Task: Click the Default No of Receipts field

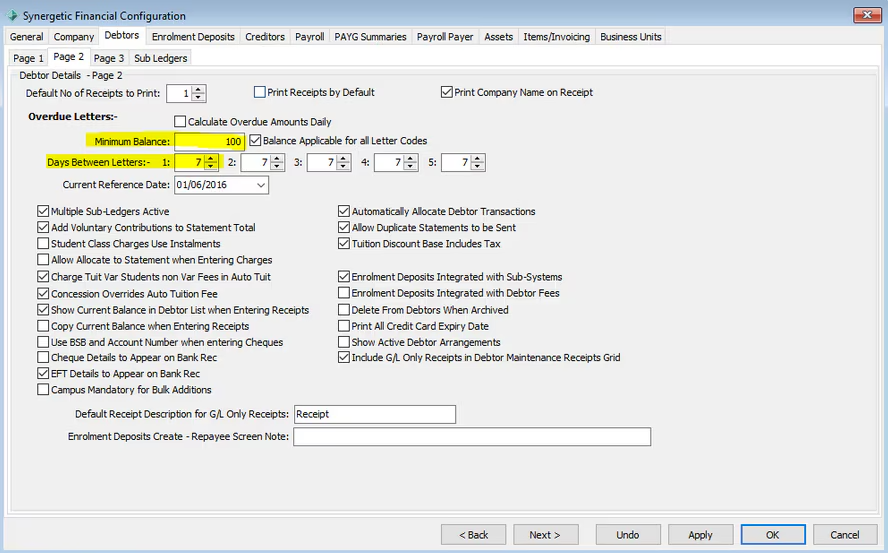Action: [x=179, y=93]
